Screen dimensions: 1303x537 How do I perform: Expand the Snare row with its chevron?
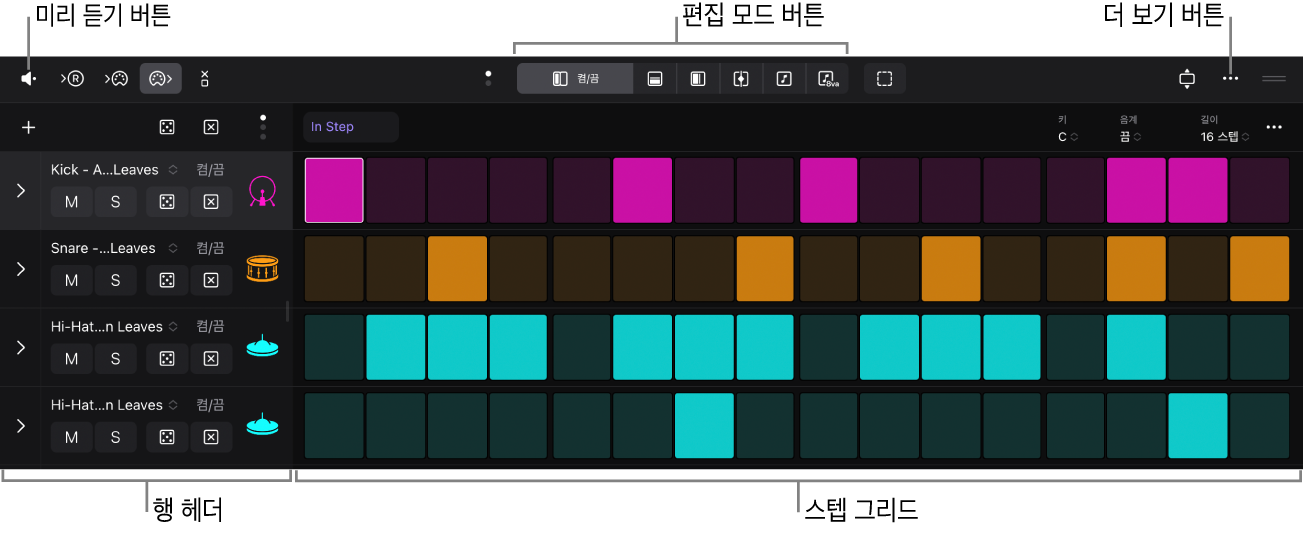click(20, 269)
